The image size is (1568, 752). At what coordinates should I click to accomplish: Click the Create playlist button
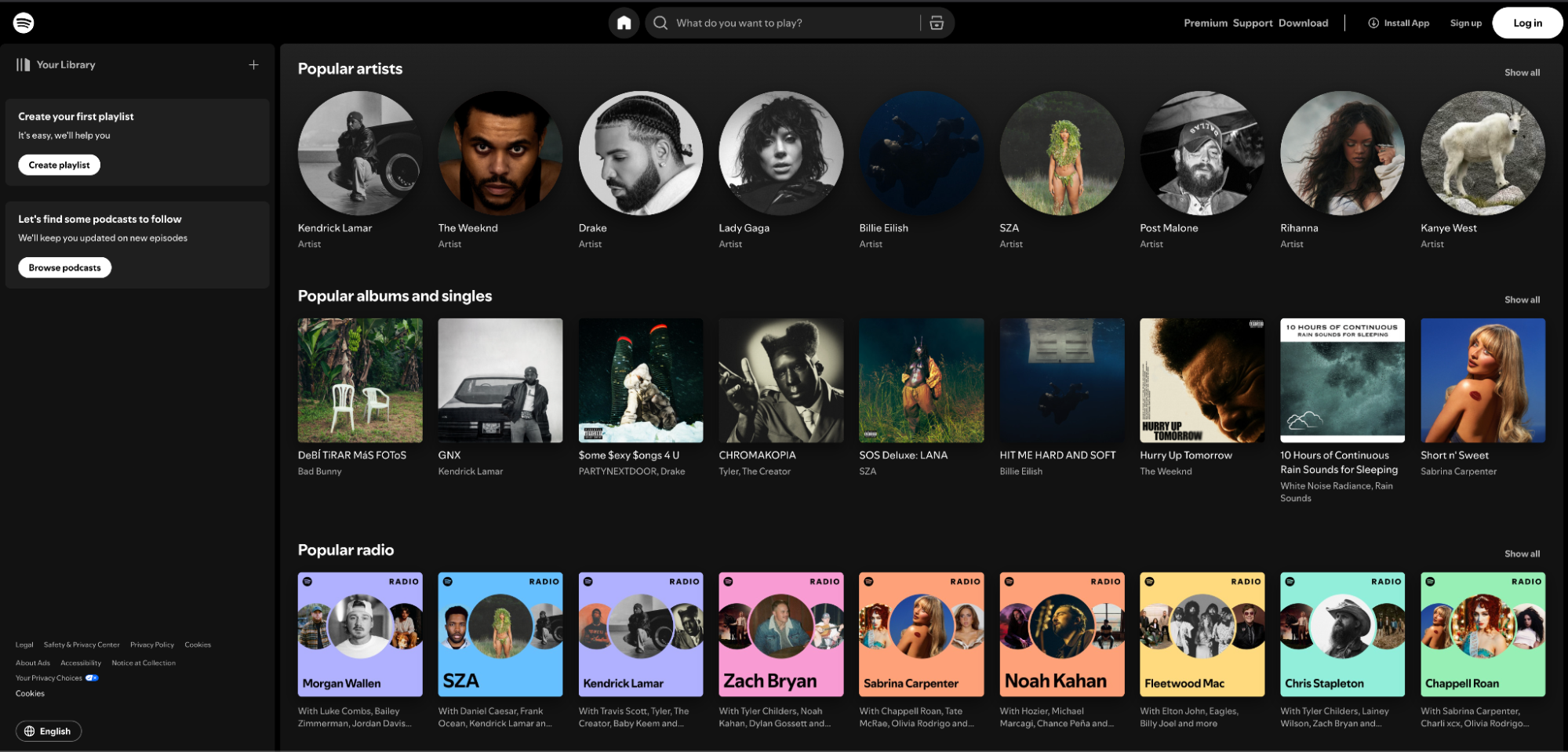pyautogui.click(x=60, y=165)
